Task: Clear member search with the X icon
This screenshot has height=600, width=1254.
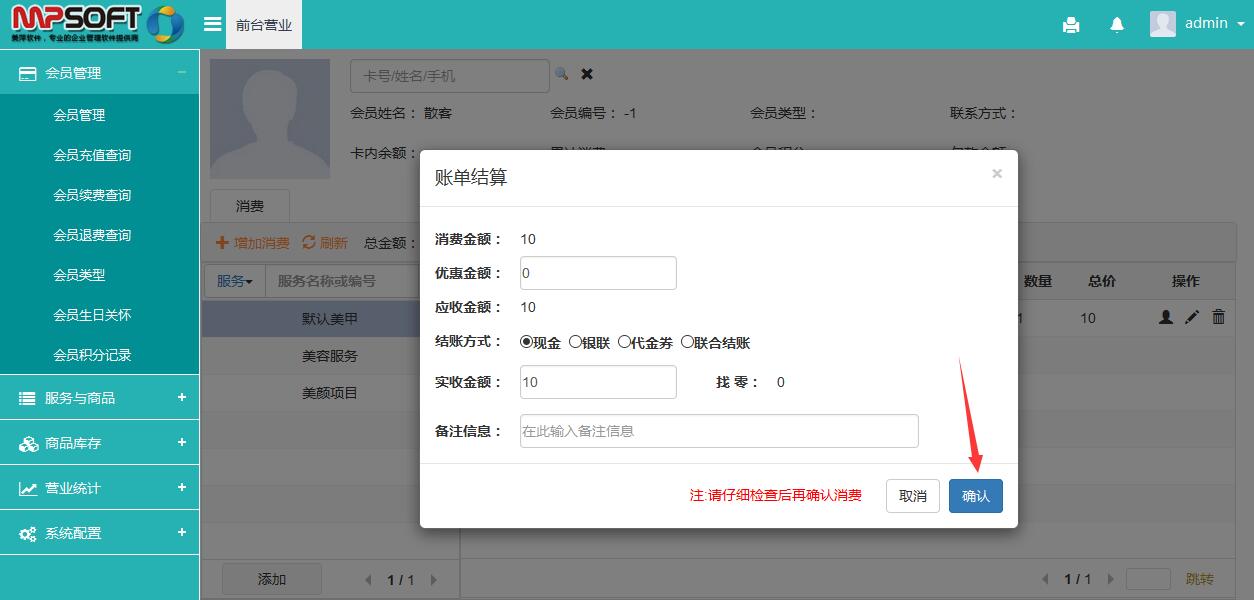Action: [x=587, y=74]
